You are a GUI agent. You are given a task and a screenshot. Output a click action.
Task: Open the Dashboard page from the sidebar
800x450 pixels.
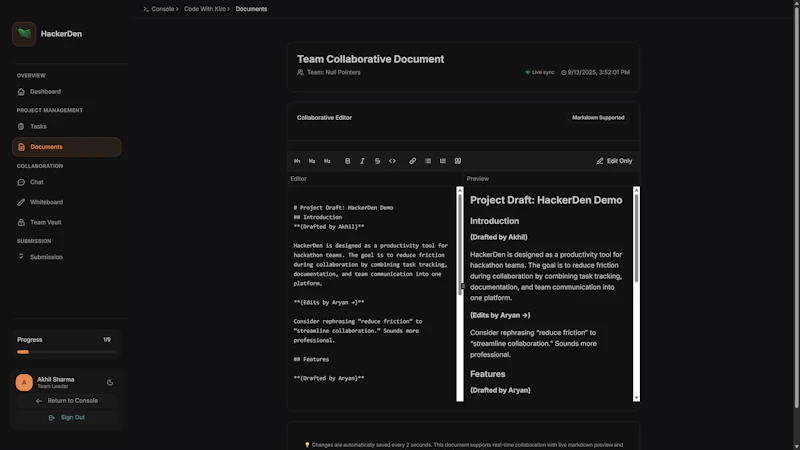point(66,92)
